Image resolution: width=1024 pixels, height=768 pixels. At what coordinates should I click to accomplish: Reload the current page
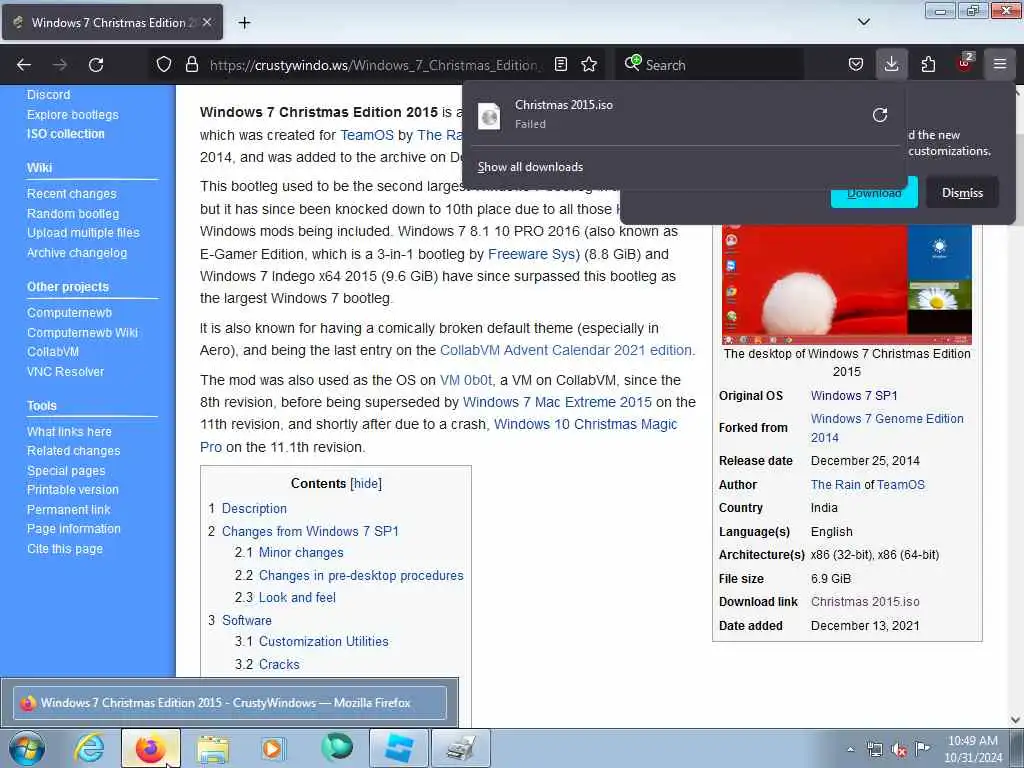[96, 65]
